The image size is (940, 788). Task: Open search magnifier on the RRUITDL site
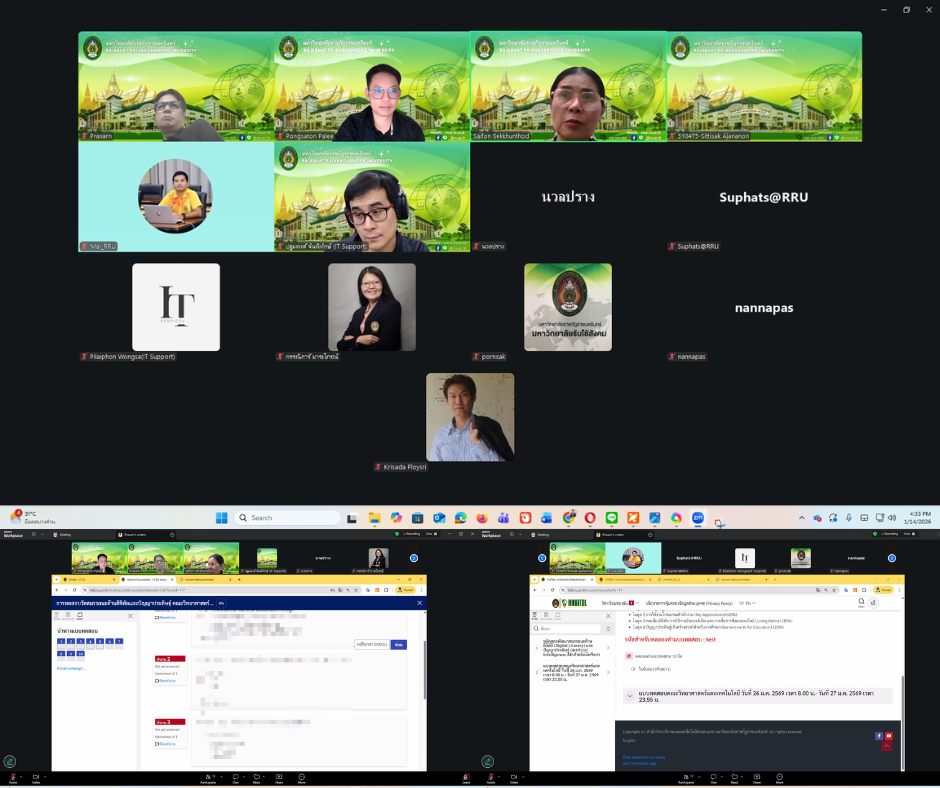(860, 603)
